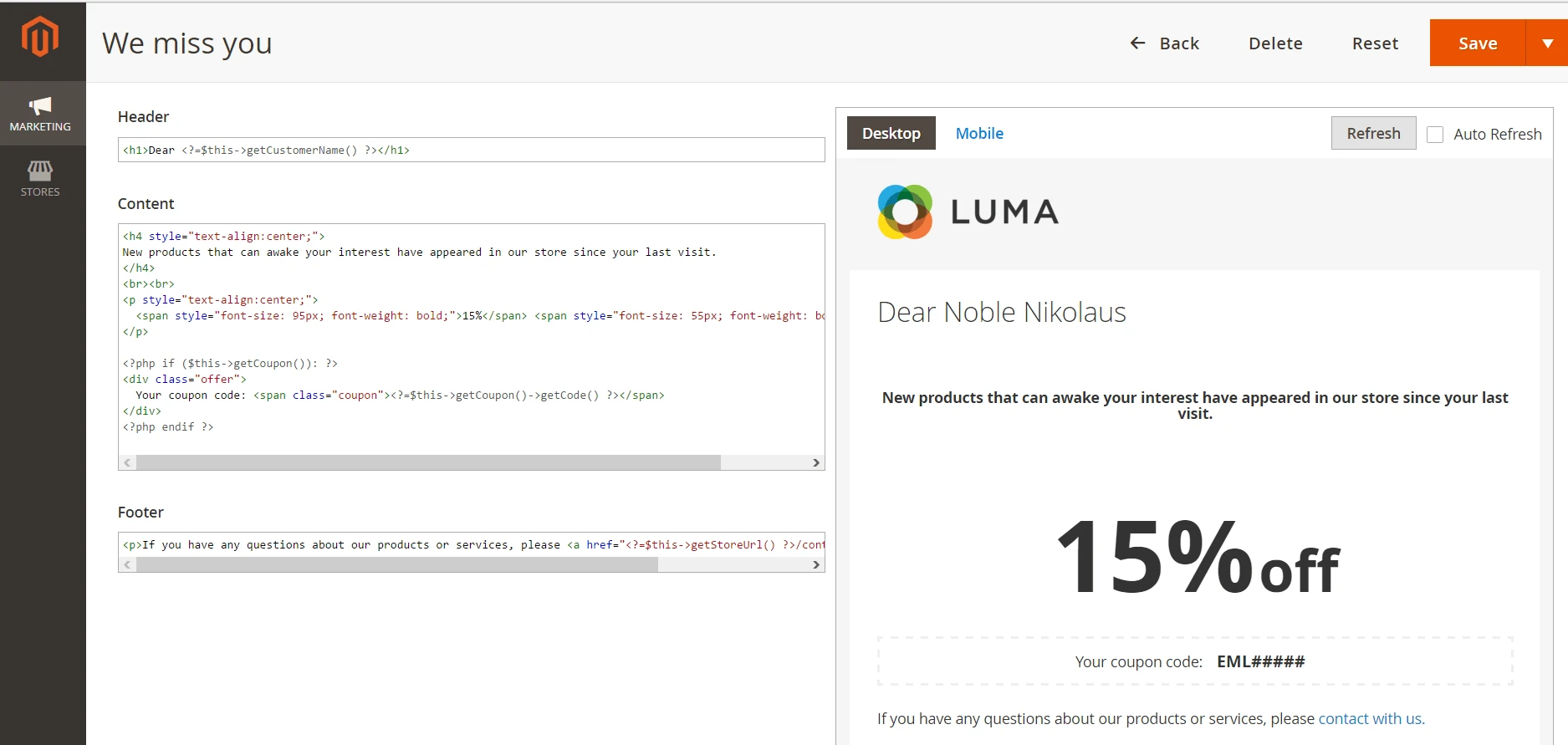Viewport: 1568px width, 745px height.
Task: Switch to the Desktop preview tab
Action: point(891,134)
